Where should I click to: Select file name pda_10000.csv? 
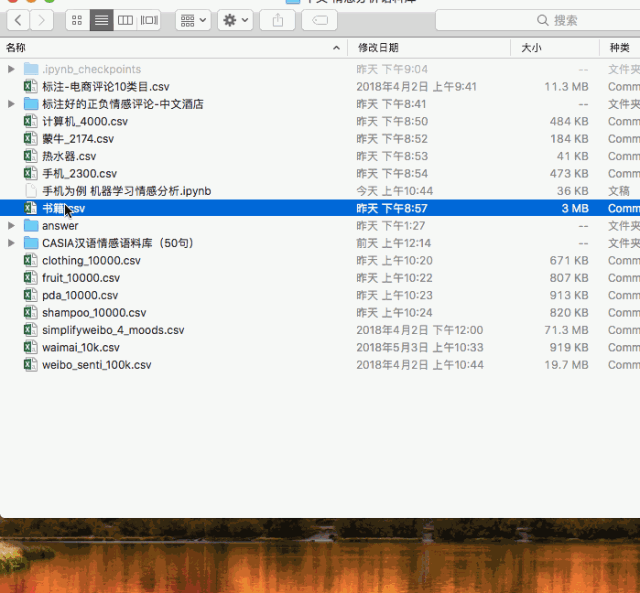80,295
